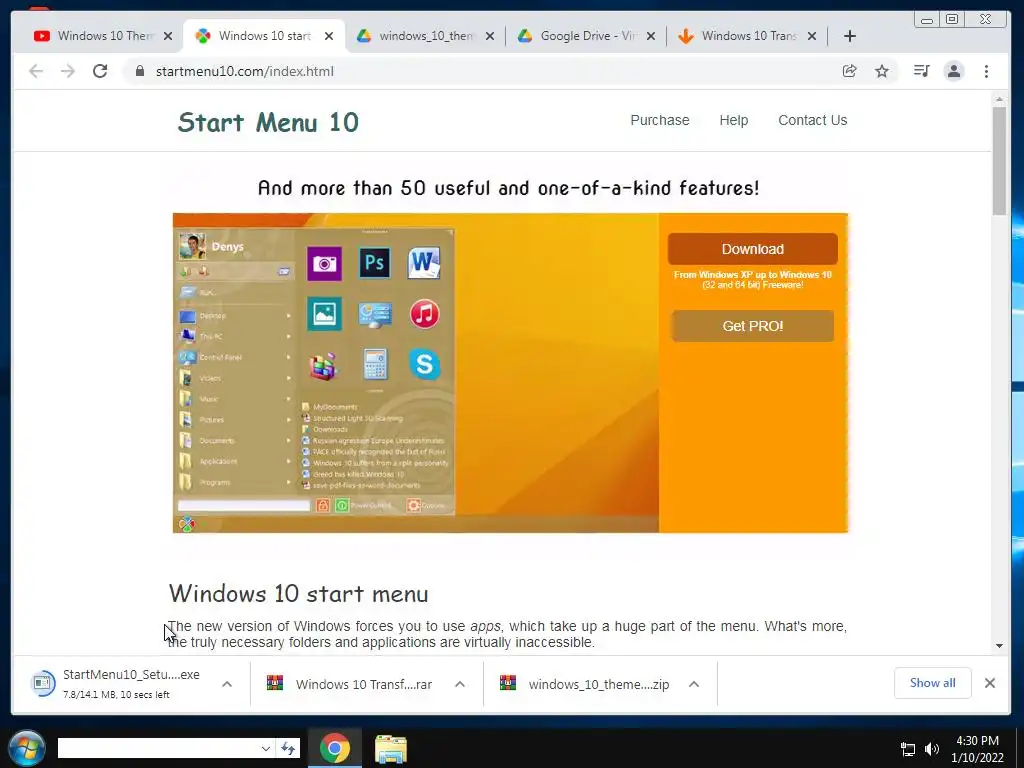
Task: Close the downloads bar
Action: tap(990, 683)
